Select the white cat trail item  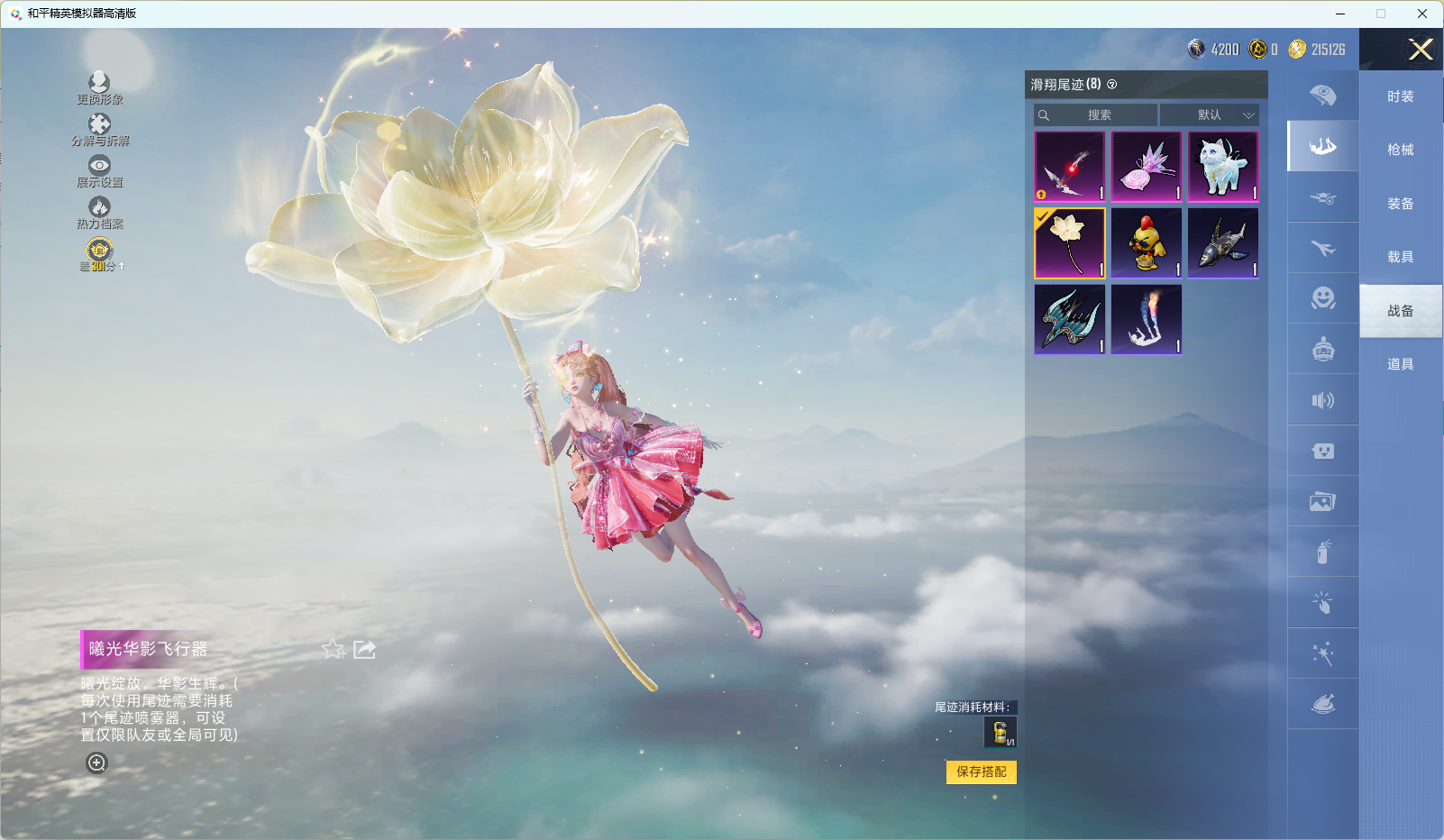pos(1223,167)
